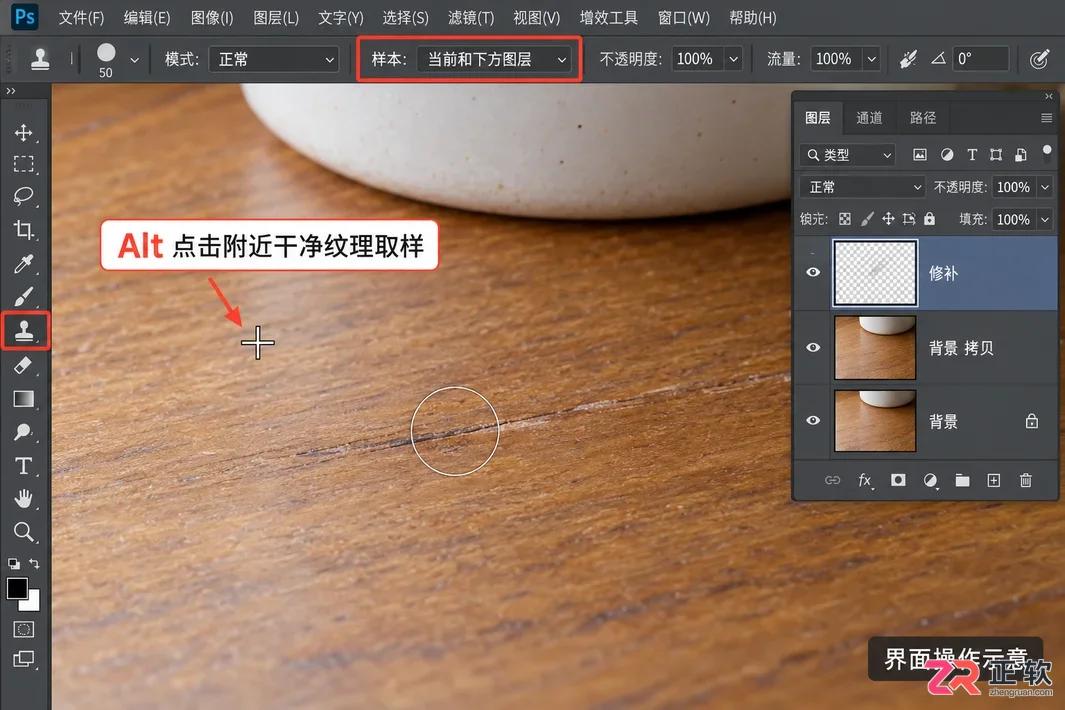Open the layer 不透明度 dropdown arrow
The width and height of the screenshot is (1065, 710).
pos(1045,187)
